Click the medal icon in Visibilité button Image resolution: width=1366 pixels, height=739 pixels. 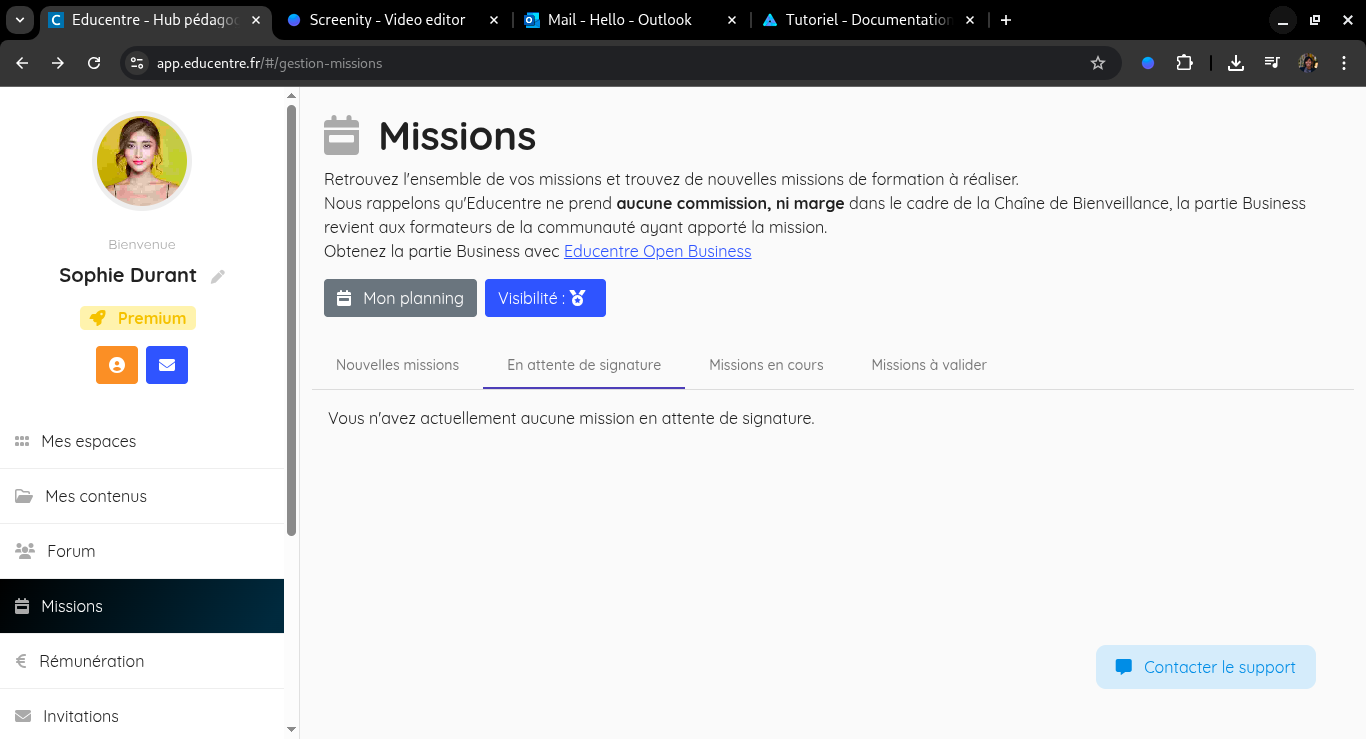[x=578, y=298]
